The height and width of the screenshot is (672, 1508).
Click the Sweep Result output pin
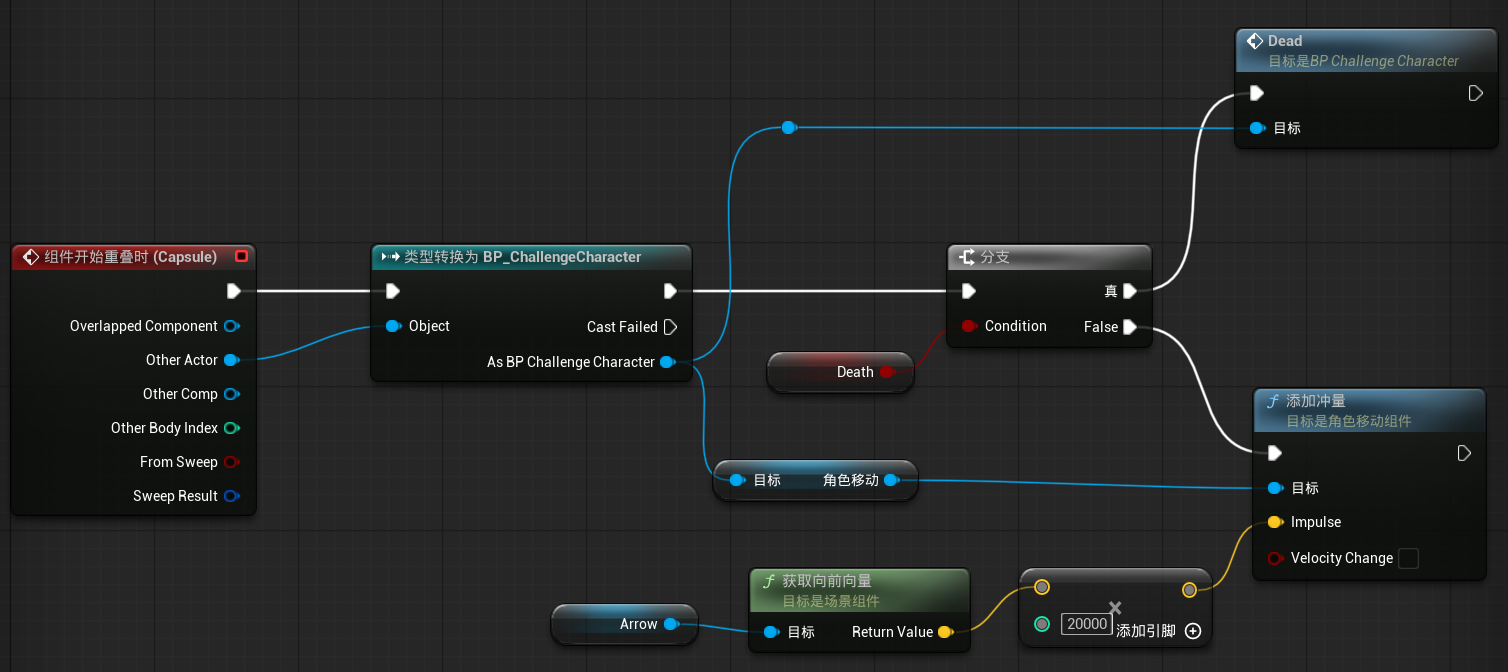point(231,496)
